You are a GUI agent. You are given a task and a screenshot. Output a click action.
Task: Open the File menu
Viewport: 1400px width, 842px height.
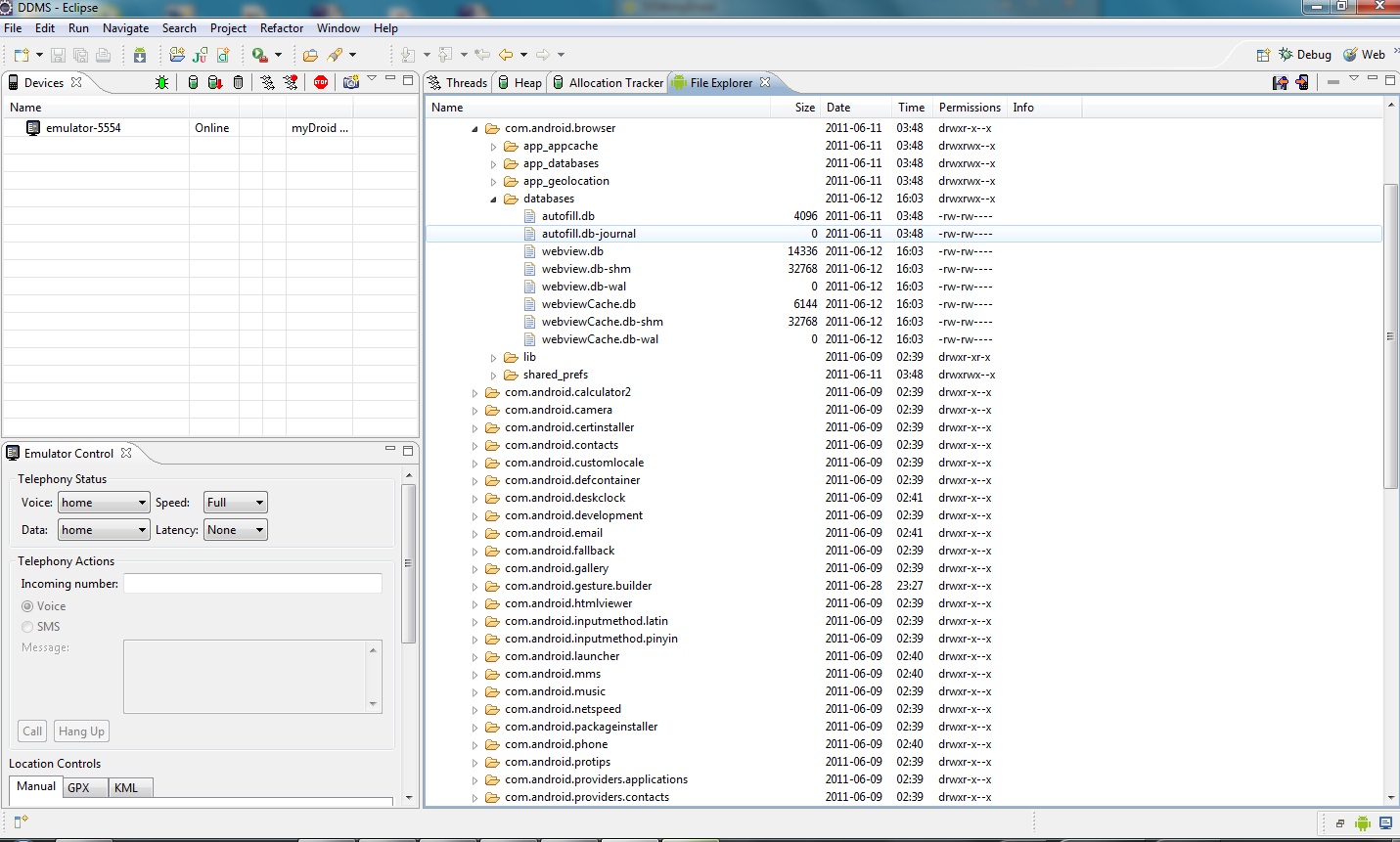[13, 28]
